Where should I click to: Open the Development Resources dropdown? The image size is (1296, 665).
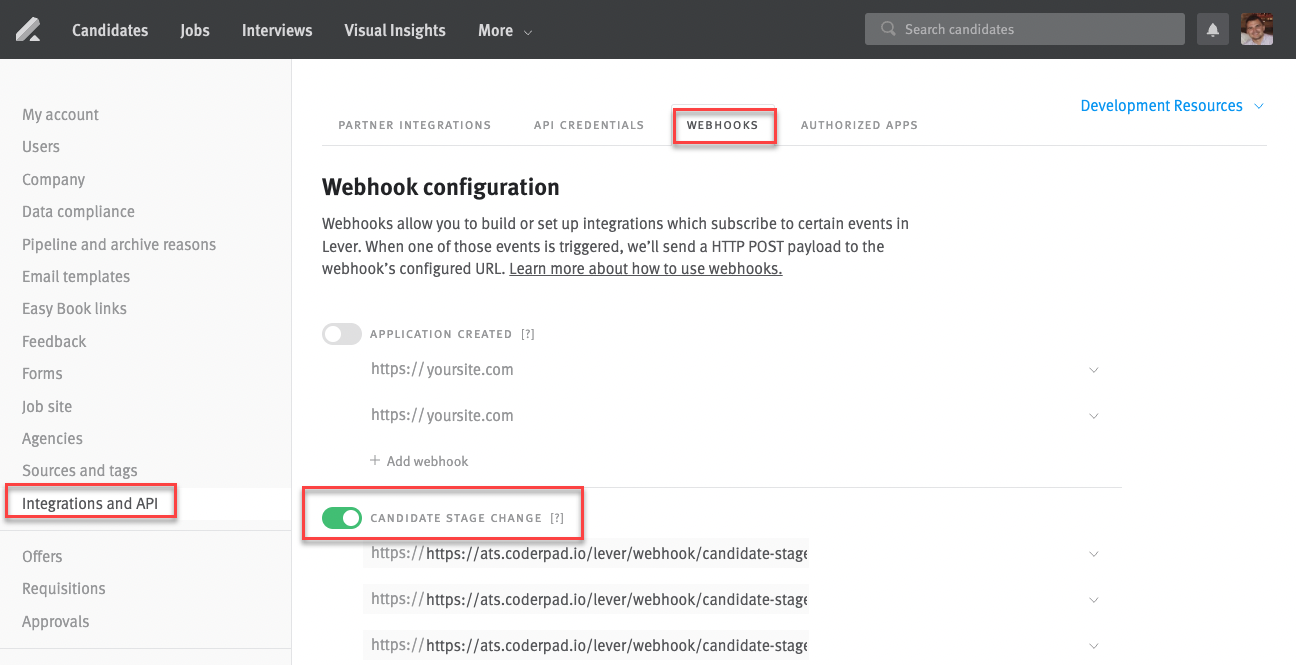(1172, 106)
